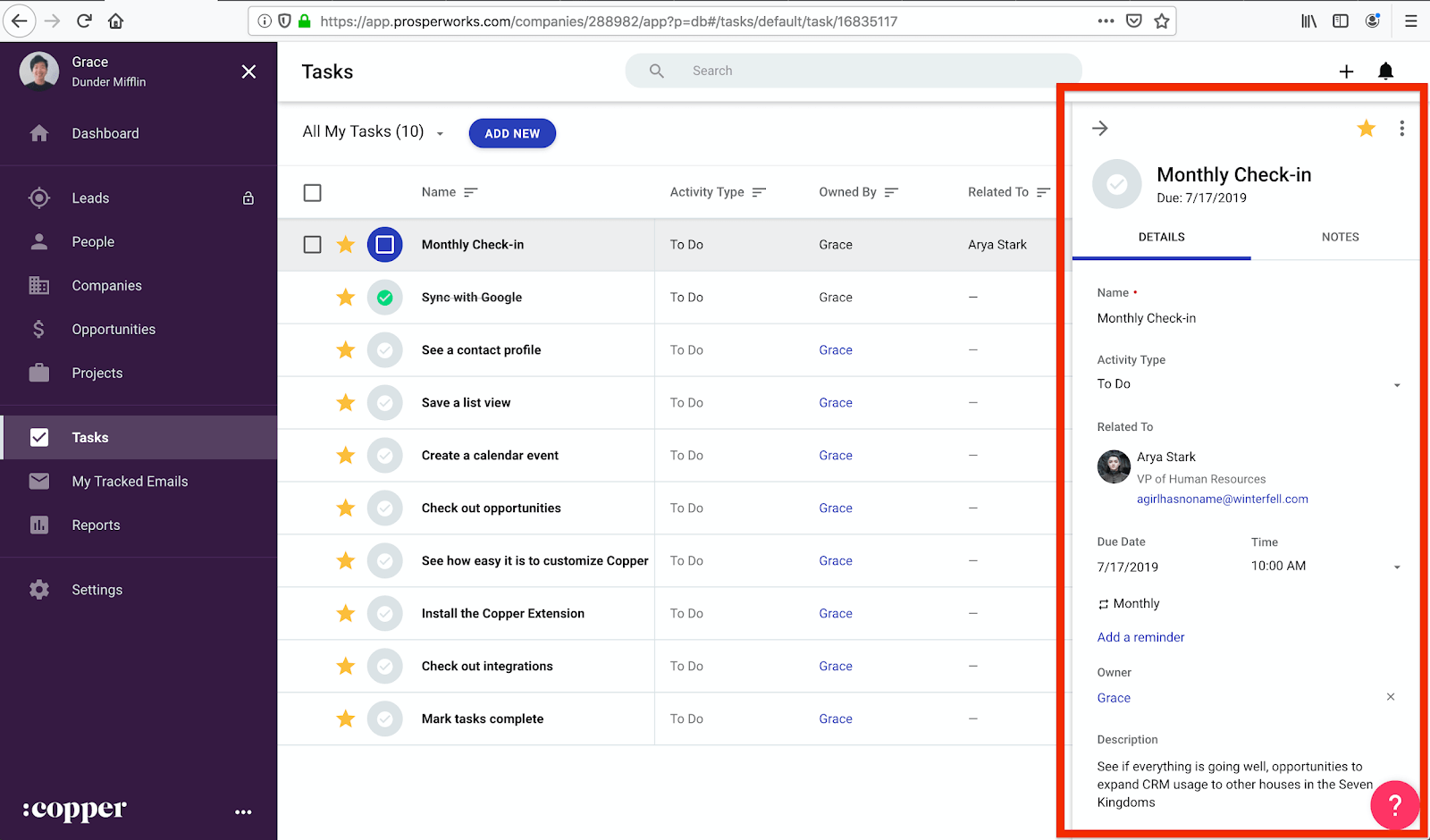
Task: Open the Projects briefcase icon
Action: click(38, 373)
